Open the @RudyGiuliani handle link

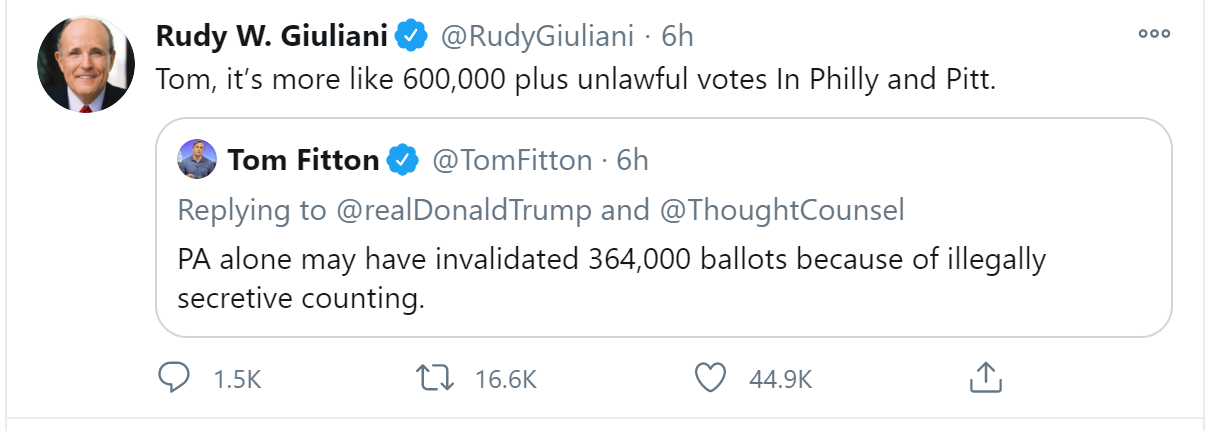click(537, 37)
